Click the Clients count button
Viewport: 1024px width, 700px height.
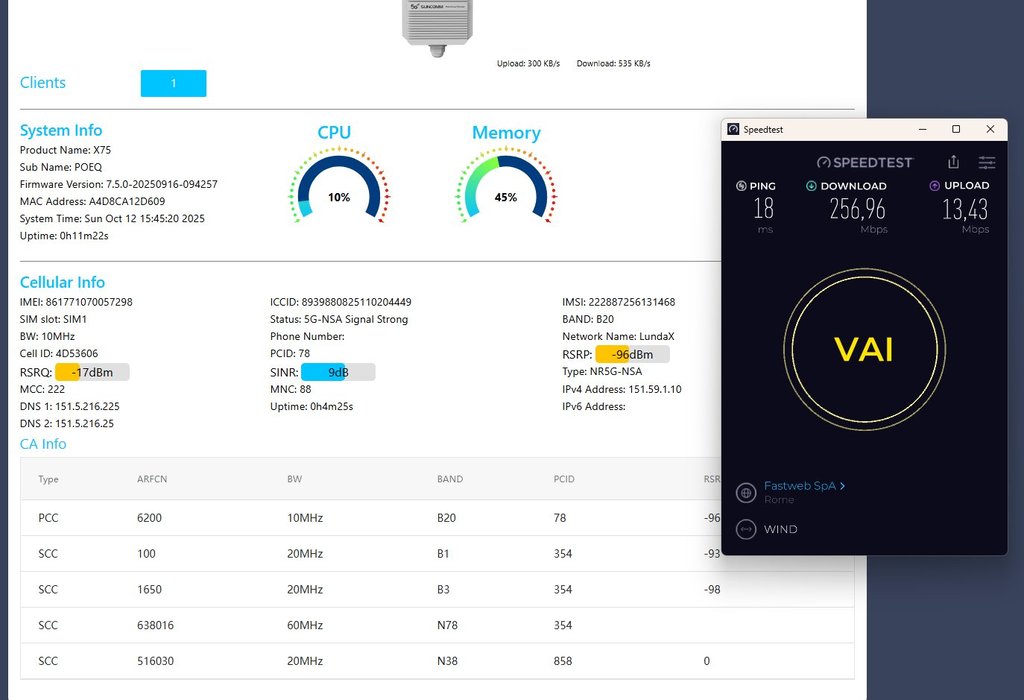click(x=173, y=83)
